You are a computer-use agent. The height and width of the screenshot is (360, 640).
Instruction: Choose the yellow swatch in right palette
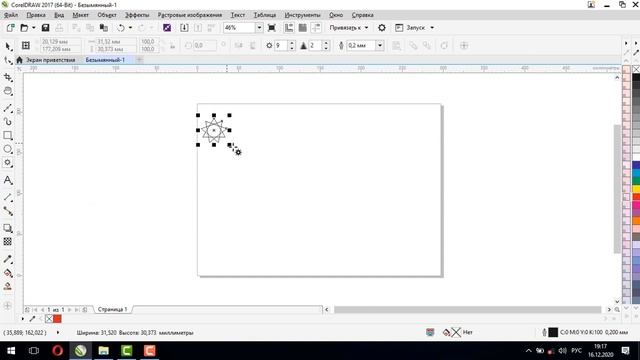(636, 189)
